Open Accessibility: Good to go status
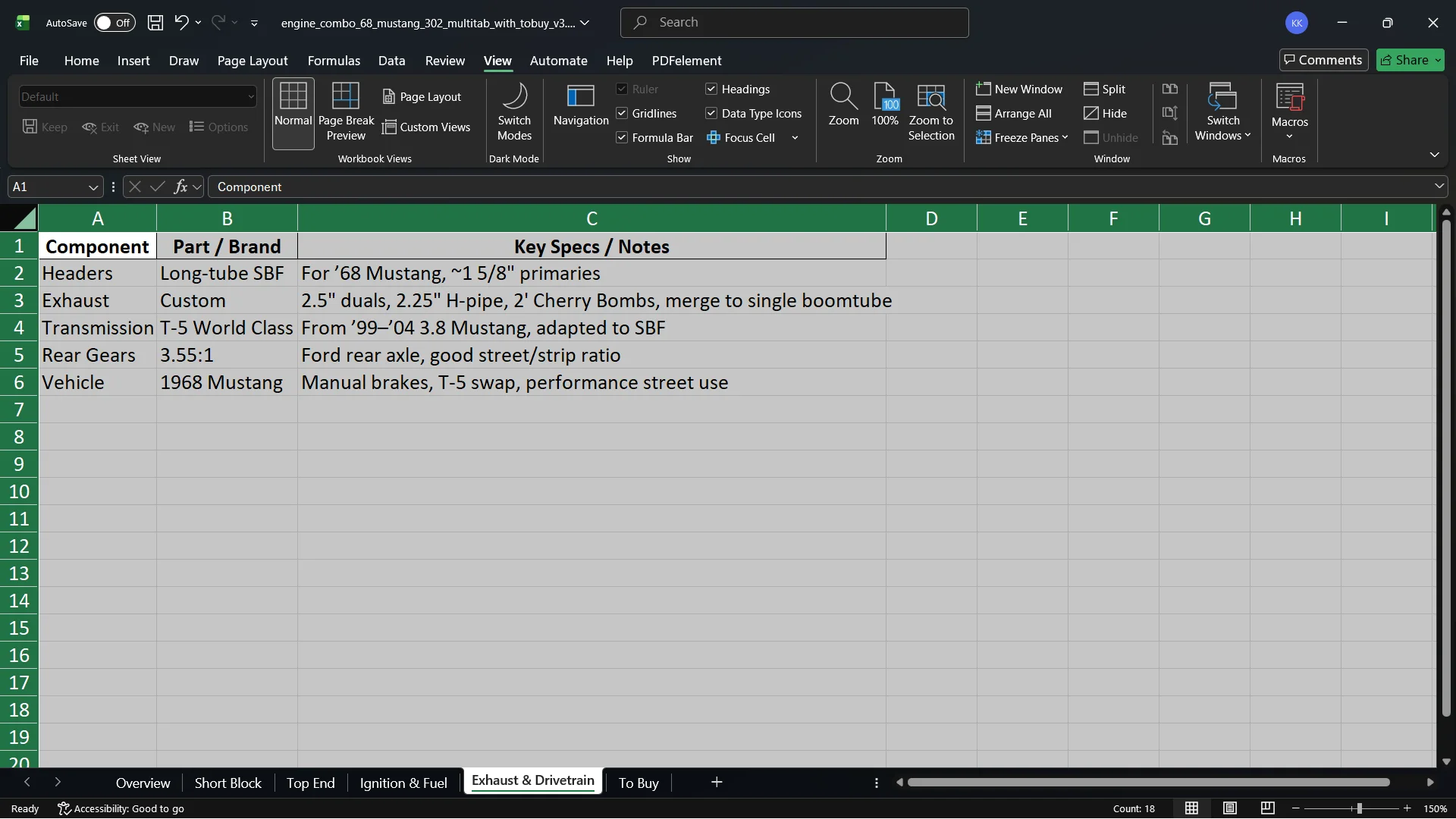The image size is (1456, 819). [121, 808]
